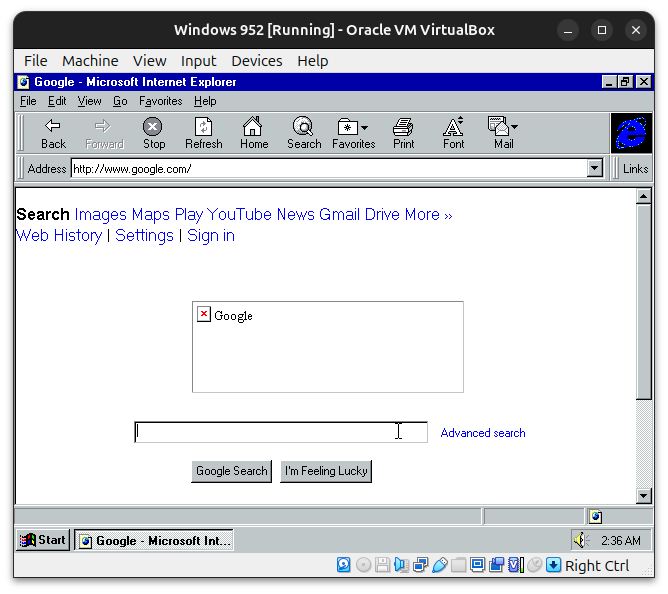
Task: Click the USB devices indicator in VirtualBox
Action: coord(439,565)
